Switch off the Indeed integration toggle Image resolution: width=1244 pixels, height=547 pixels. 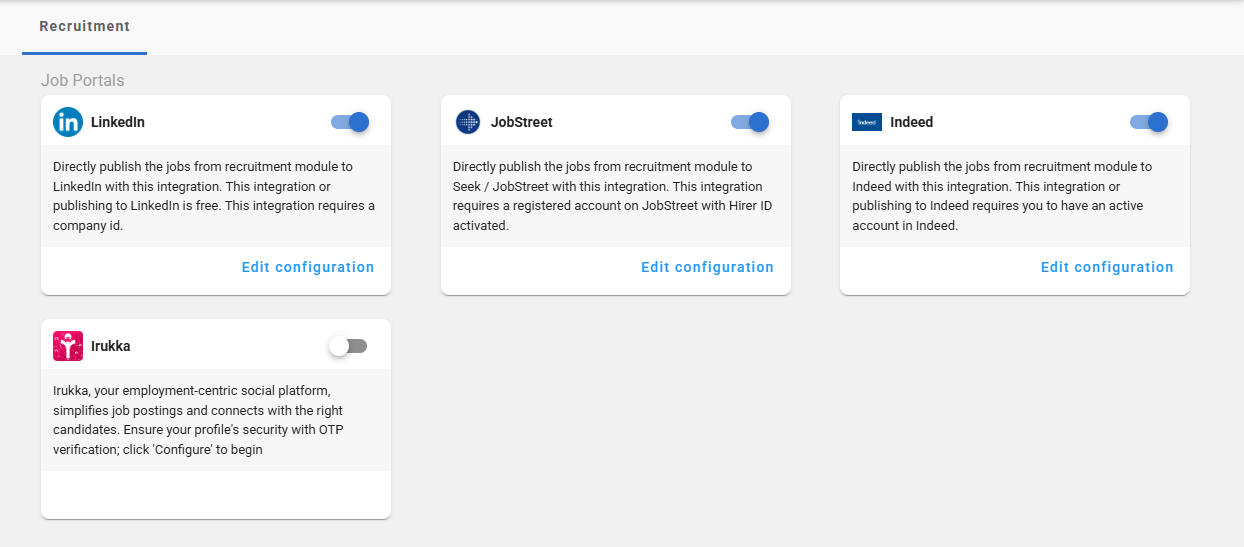[x=1149, y=122]
